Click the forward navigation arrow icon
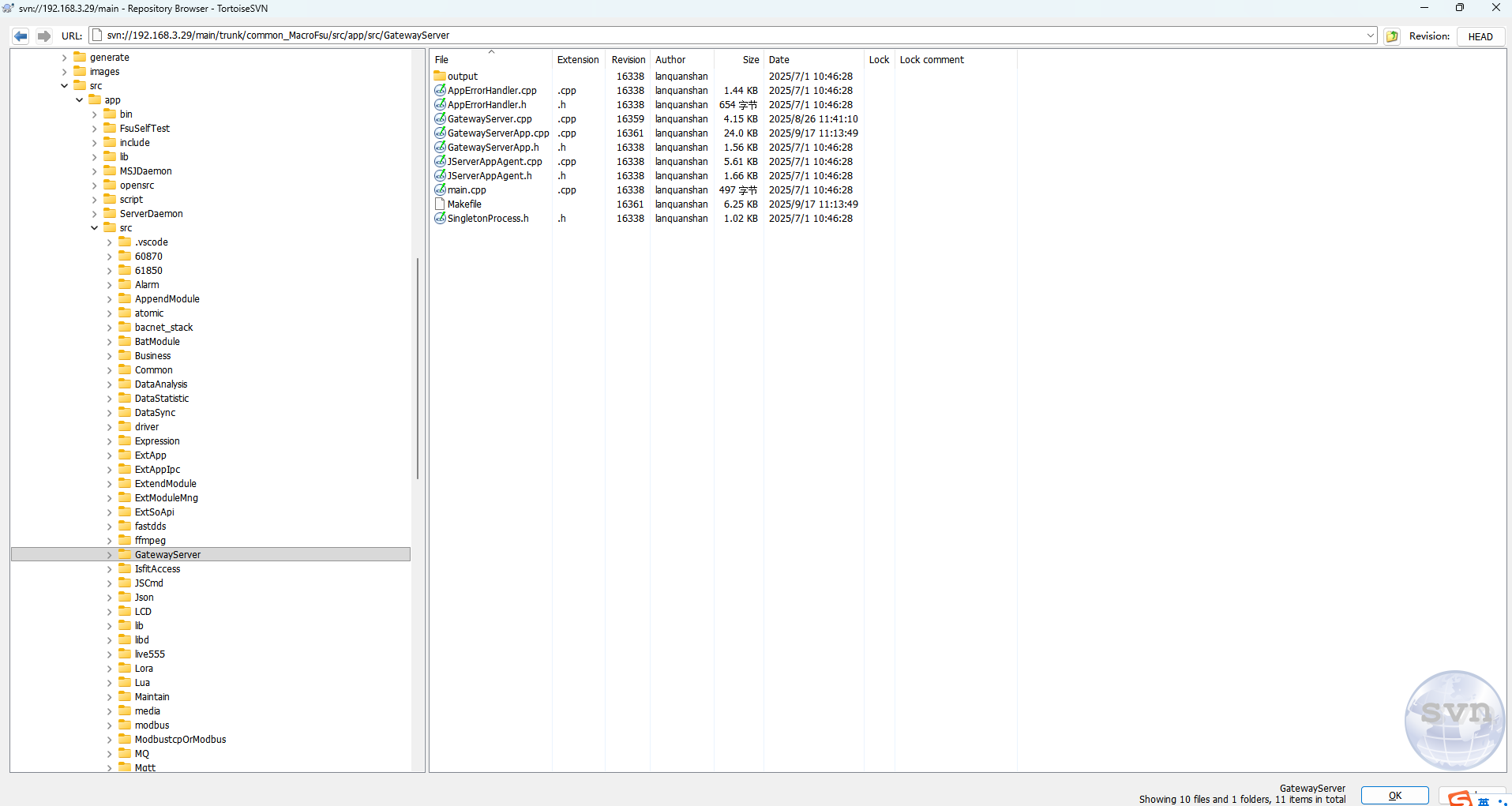 tap(44, 36)
